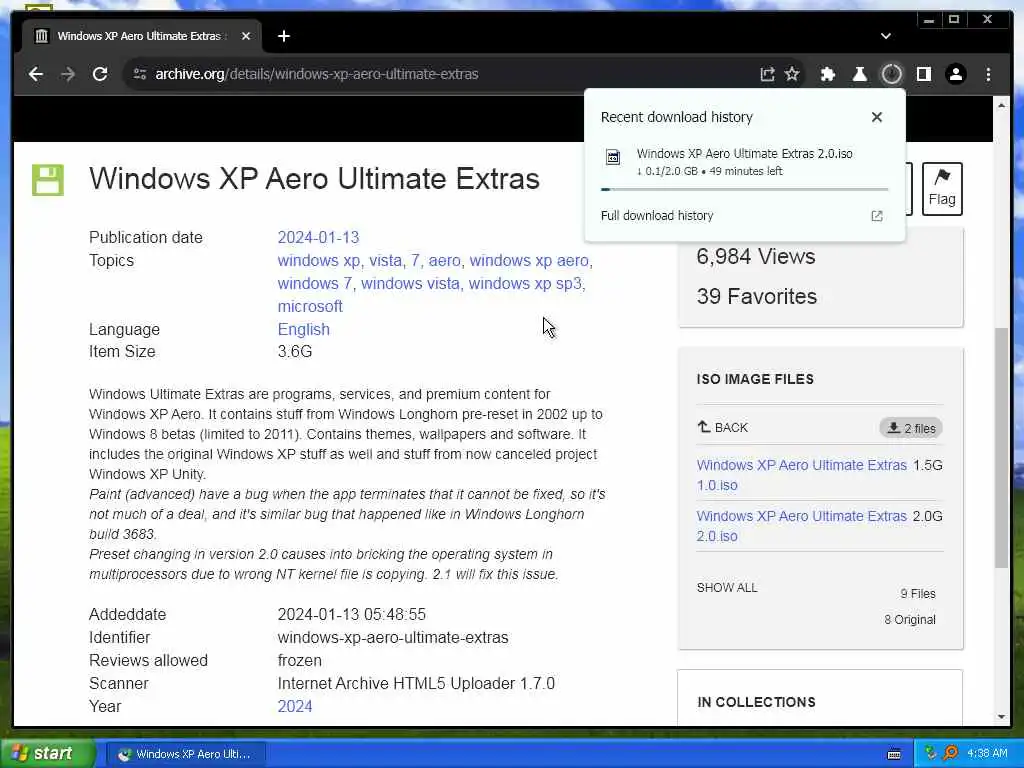Click the share page icon
Image resolution: width=1024 pixels, height=768 pixels.
coord(767,74)
